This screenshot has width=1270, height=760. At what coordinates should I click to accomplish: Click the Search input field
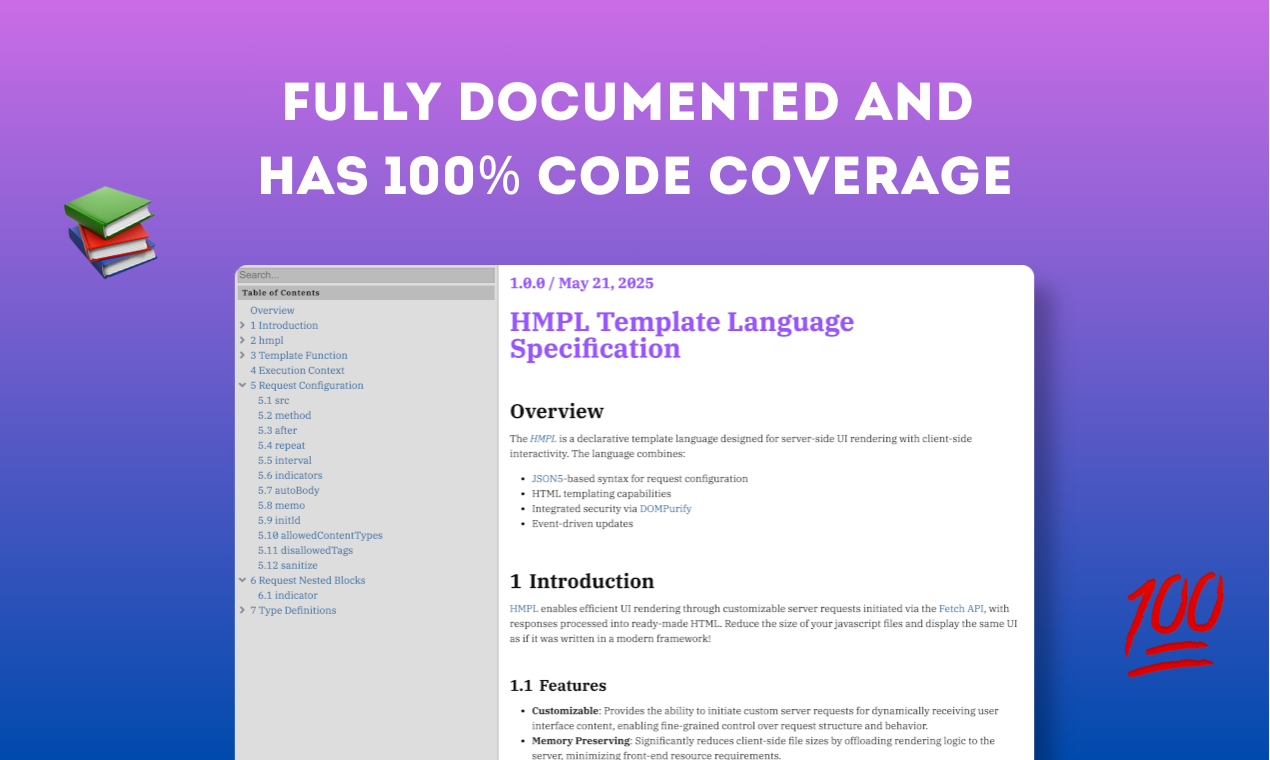point(366,275)
